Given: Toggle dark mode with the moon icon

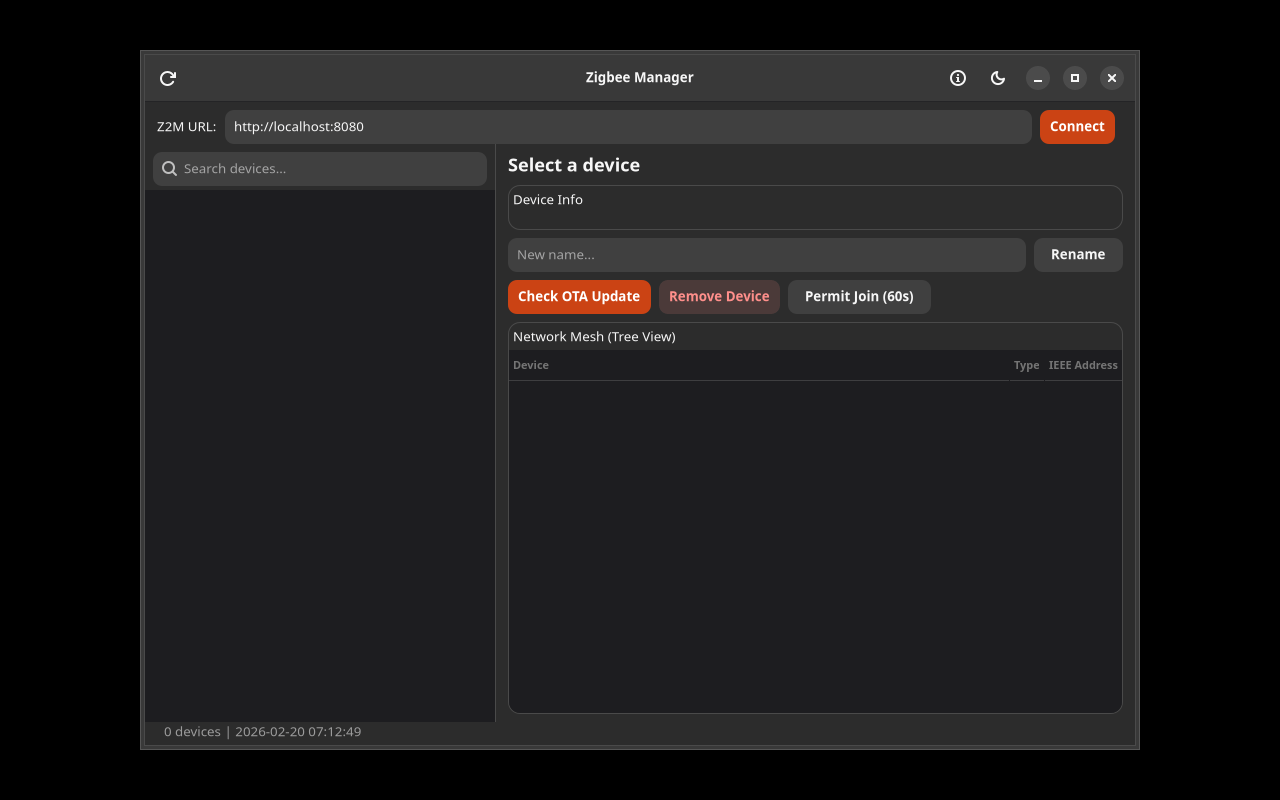Looking at the screenshot, I should (x=997, y=78).
